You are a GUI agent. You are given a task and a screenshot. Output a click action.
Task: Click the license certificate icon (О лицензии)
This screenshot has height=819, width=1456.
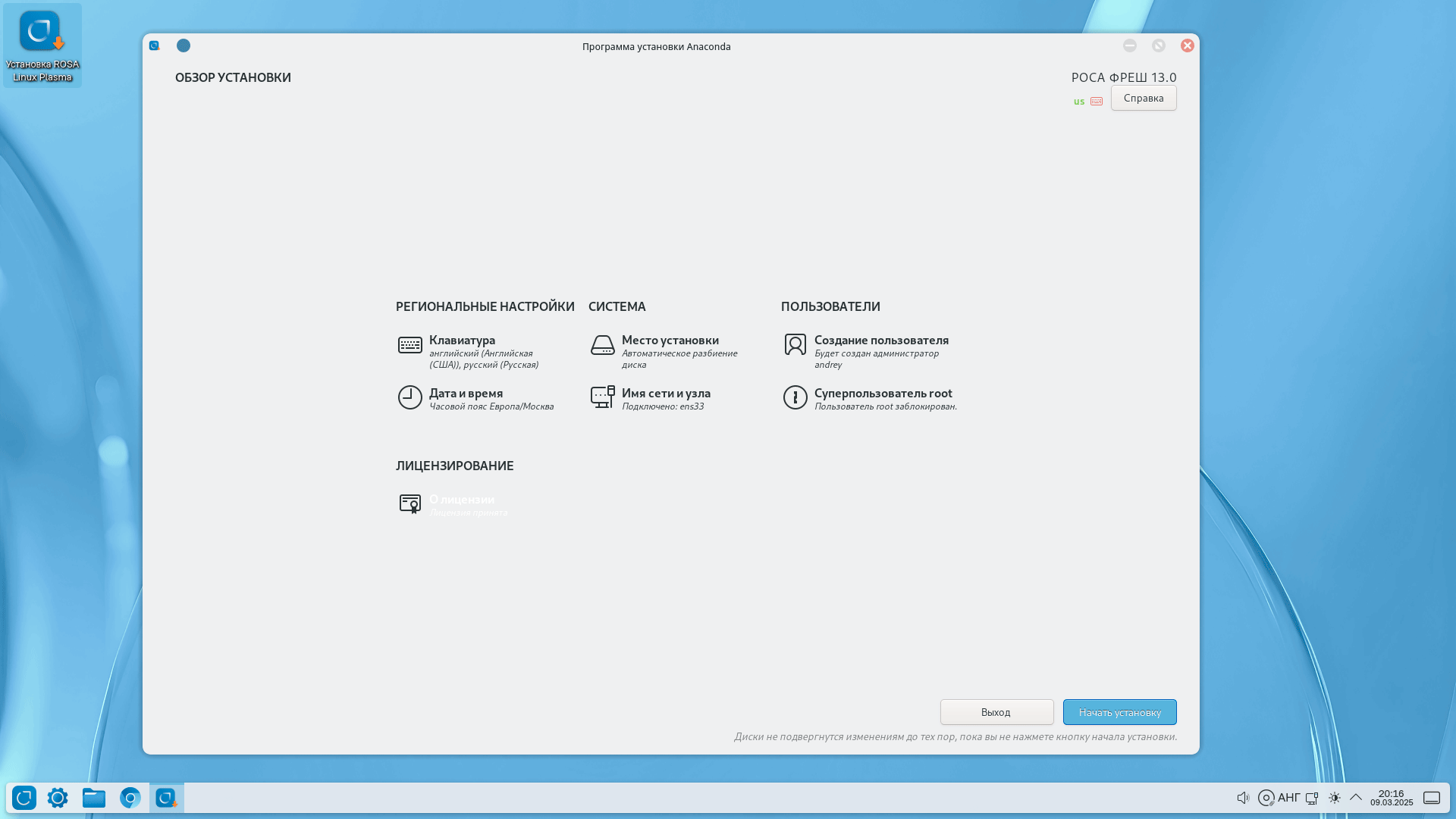[410, 504]
